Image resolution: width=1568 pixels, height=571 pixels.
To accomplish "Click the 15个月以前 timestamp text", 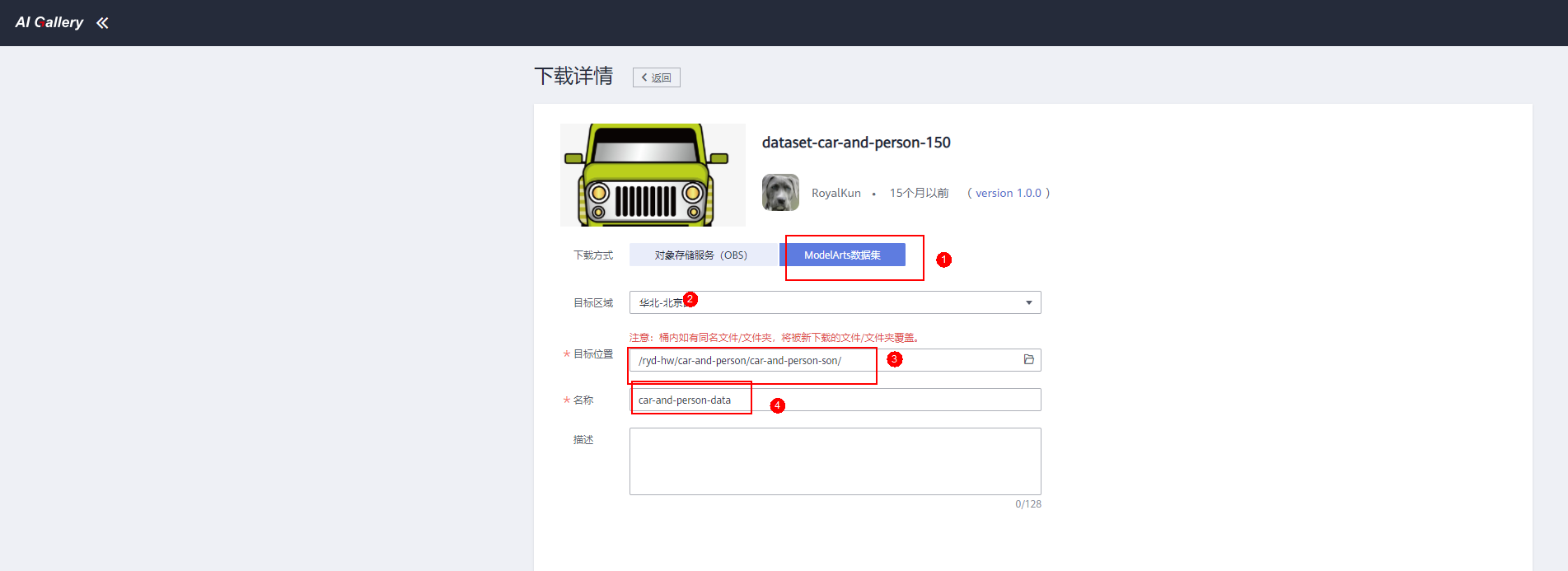I will click(x=919, y=193).
